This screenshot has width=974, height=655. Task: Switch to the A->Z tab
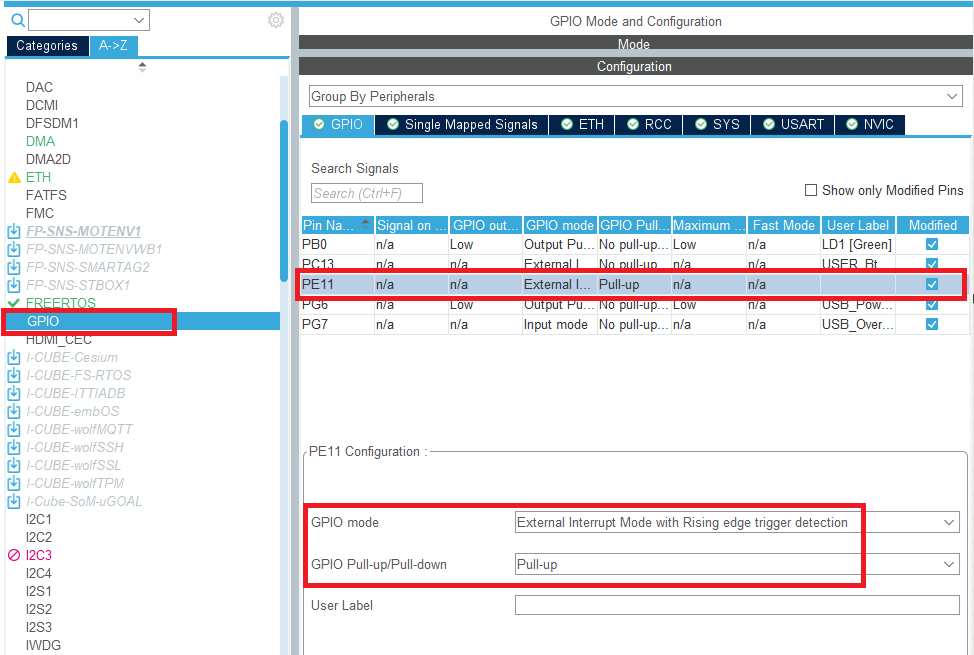coord(113,45)
